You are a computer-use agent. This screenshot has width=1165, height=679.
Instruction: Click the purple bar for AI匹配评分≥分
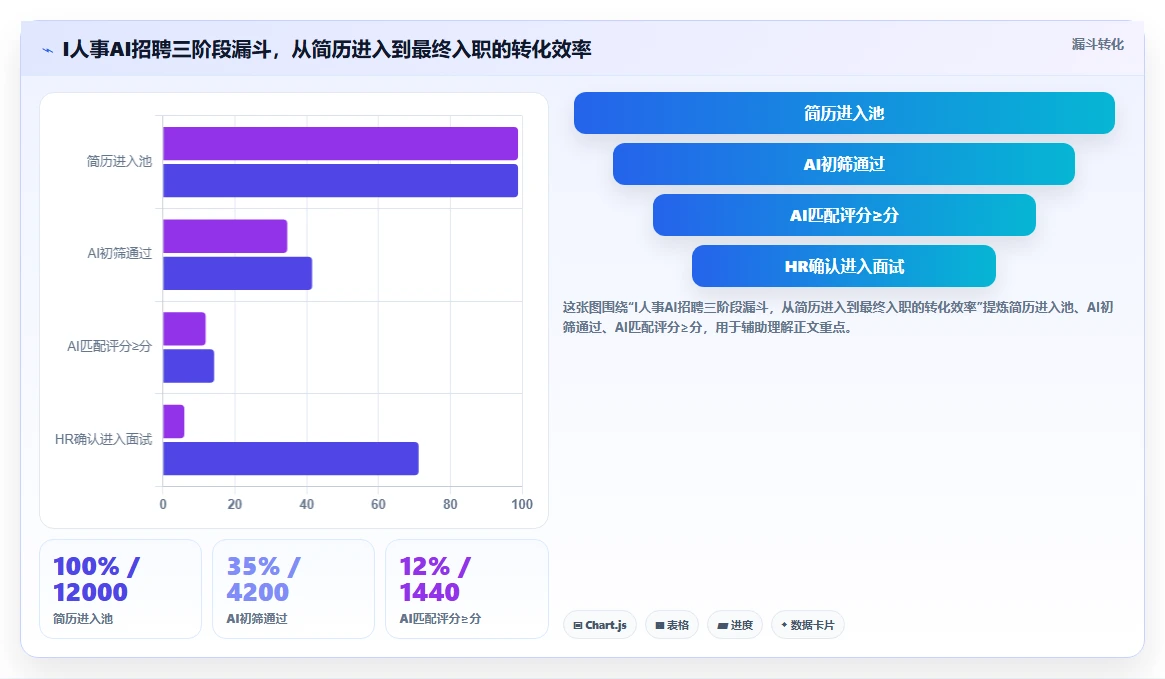pos(184,329)
